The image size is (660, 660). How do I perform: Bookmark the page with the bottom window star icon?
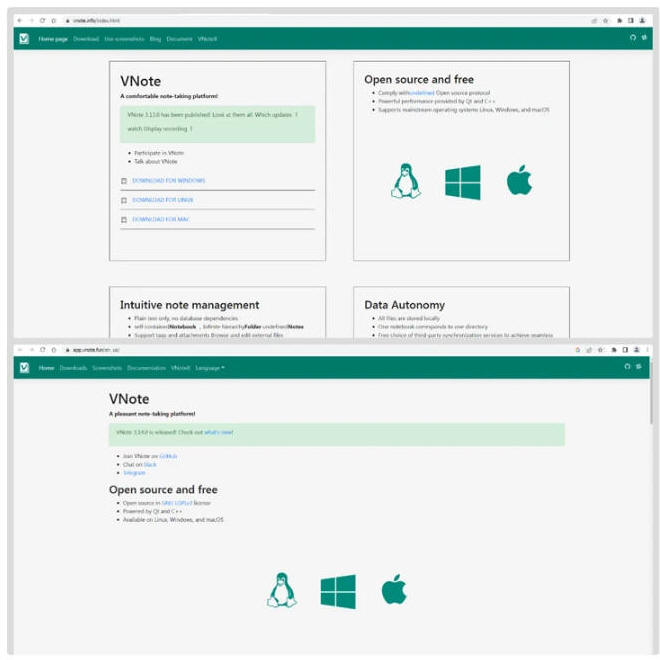point(600,349)
